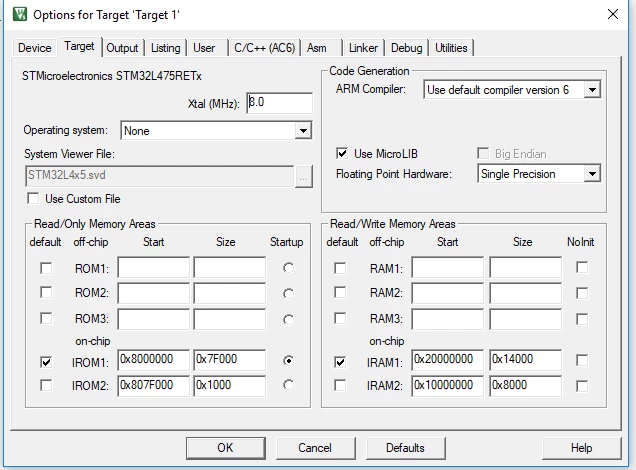Open the Debug tab
The image size is (636, 470).
pos(406,48)
